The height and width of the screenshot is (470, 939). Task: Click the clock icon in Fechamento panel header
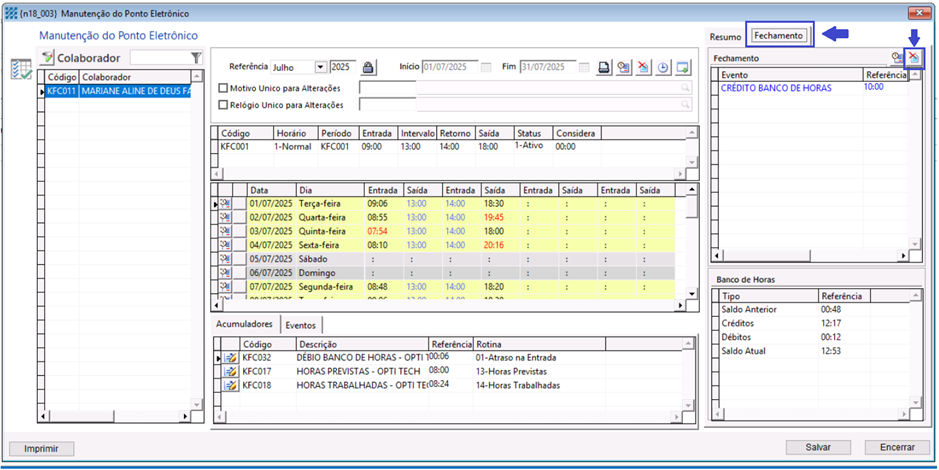[x=897, y=58]
